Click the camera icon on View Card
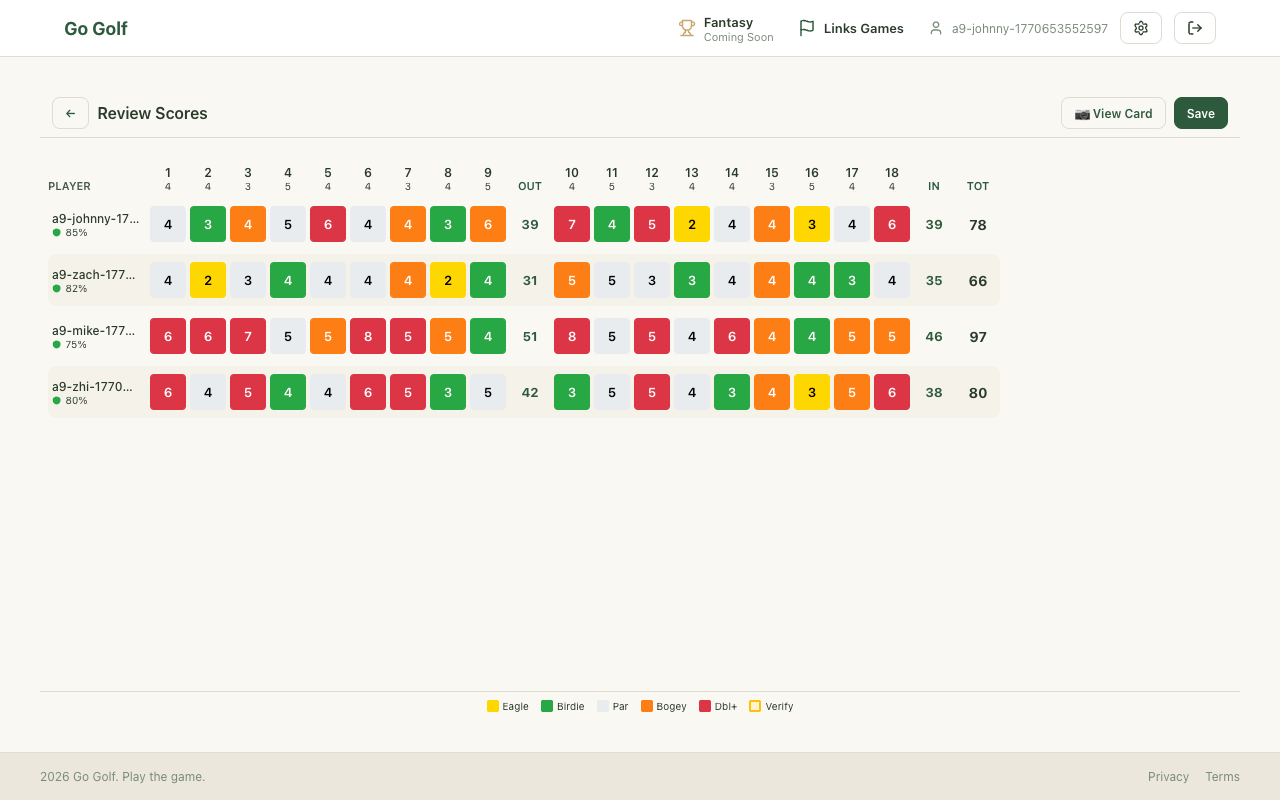 pos(1082,114)
